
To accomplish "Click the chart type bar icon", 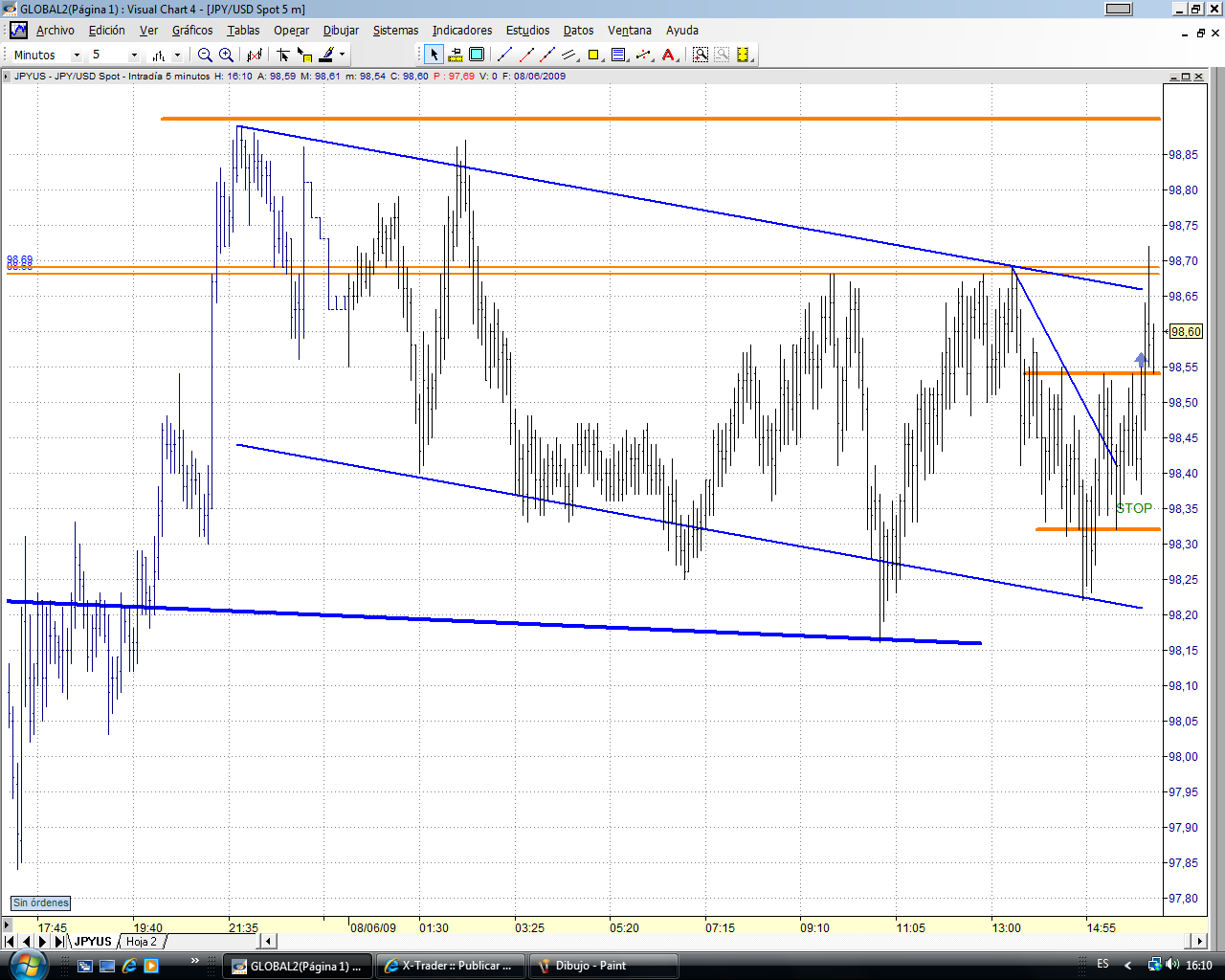I will click(159, 56).
